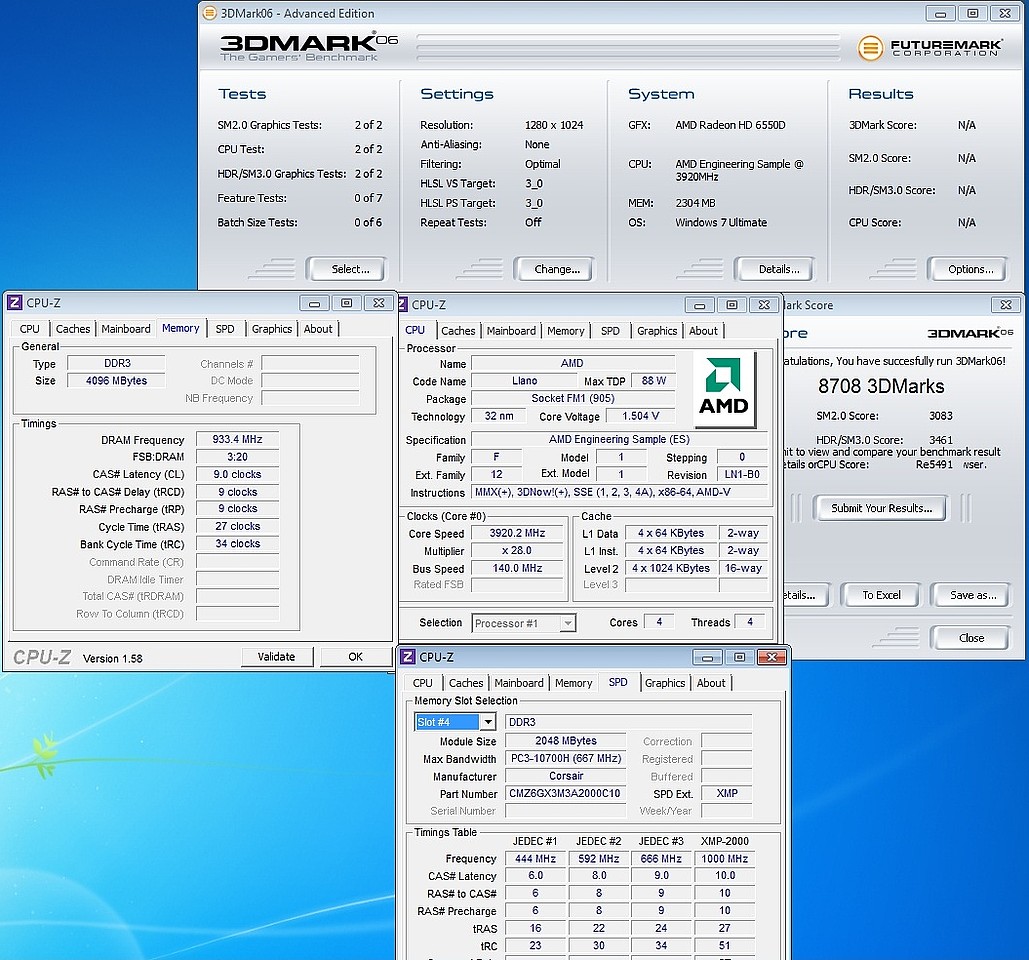Click the Z icon of the CPU-Z SPD window

pos(408,657)
